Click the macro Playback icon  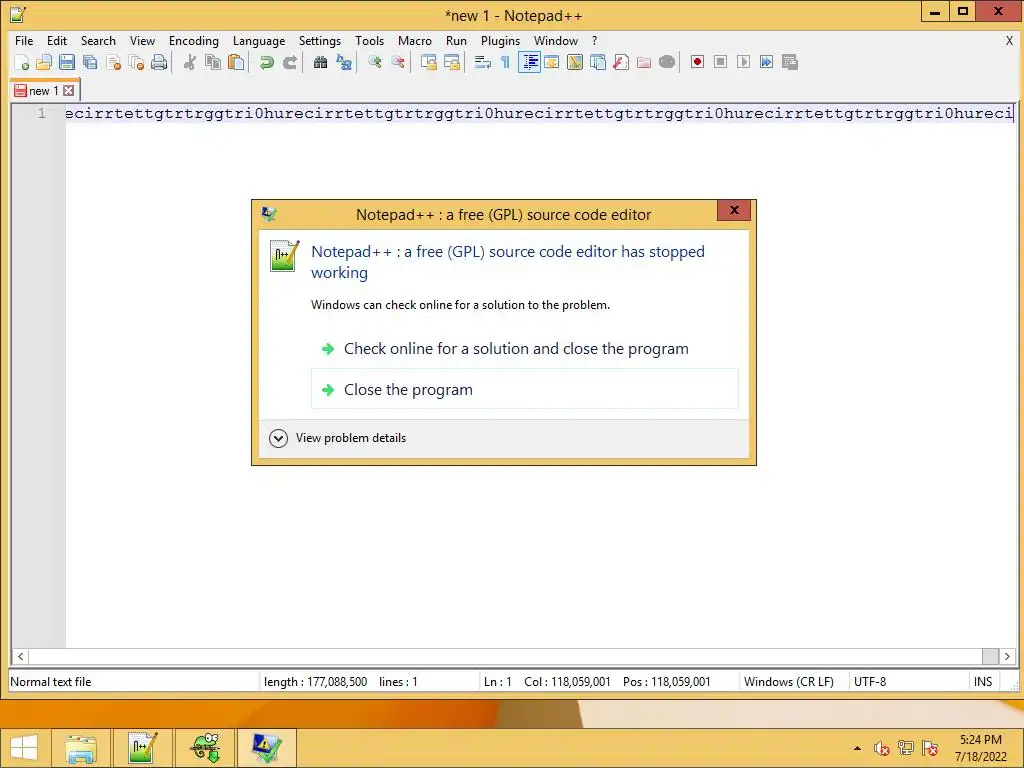(x=743, y=62)
